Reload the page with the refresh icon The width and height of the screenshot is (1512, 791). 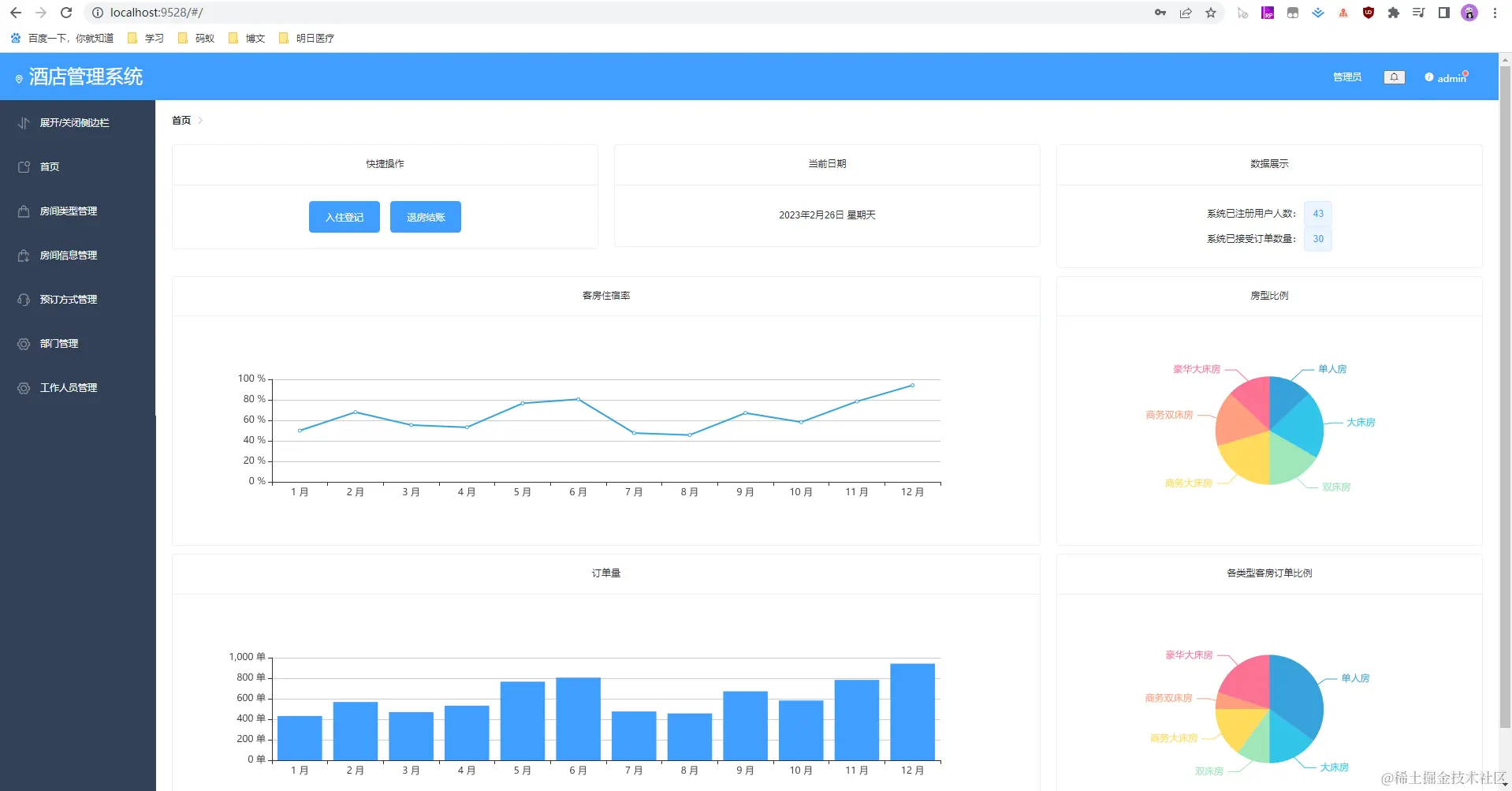[66, 13]
